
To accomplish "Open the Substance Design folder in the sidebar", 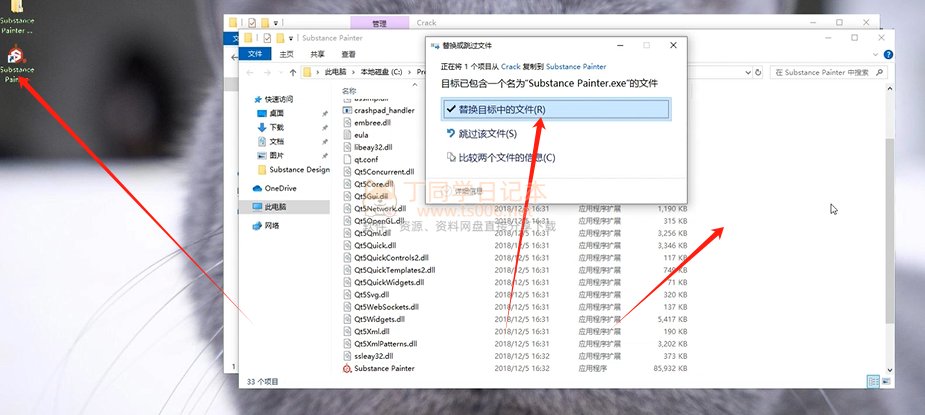I will 294,170.
